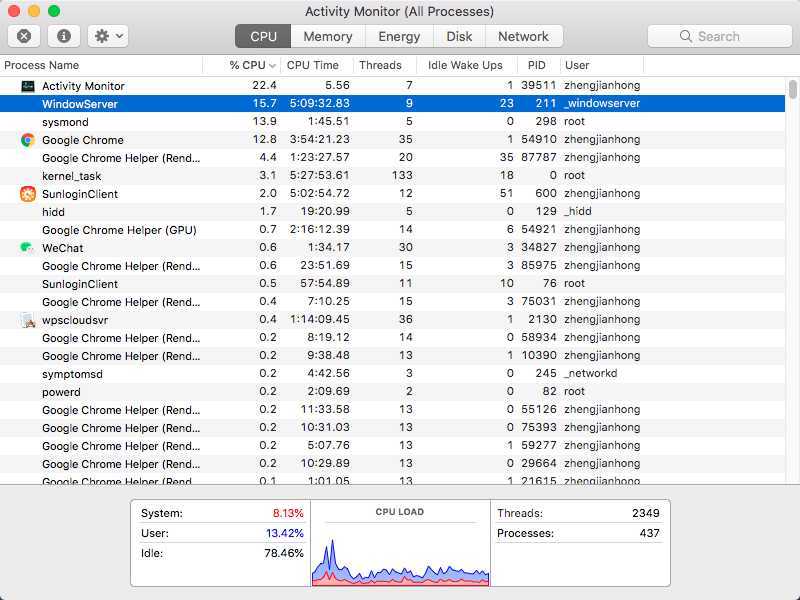
Task: Select Google Chrome Helper (GPU) row
Action: point(392,230)
